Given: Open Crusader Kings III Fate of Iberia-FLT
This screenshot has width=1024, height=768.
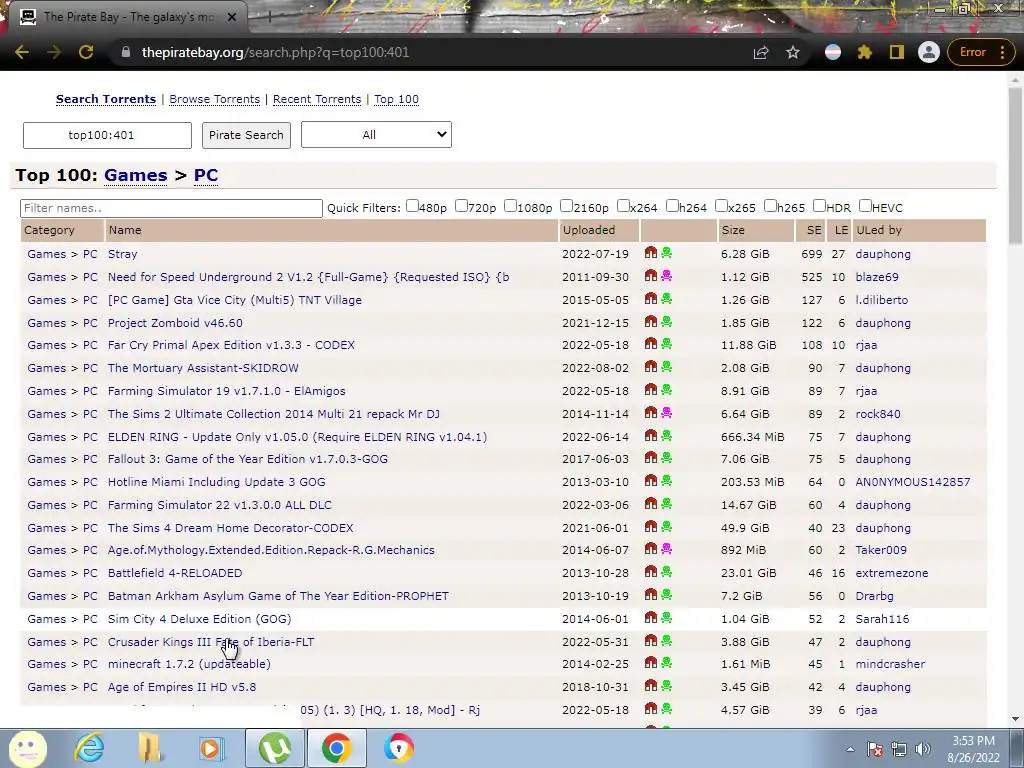Looking at the screenshot, I should click(210, 642).
